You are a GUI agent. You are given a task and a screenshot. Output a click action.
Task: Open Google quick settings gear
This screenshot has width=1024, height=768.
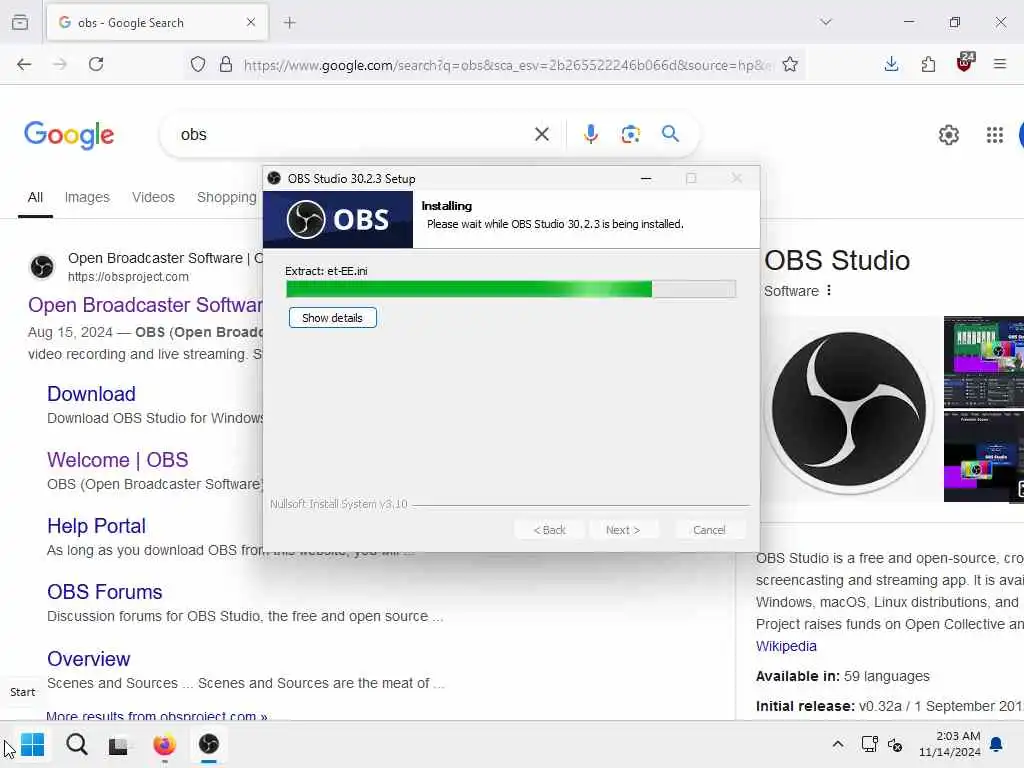tap(949, 135)
